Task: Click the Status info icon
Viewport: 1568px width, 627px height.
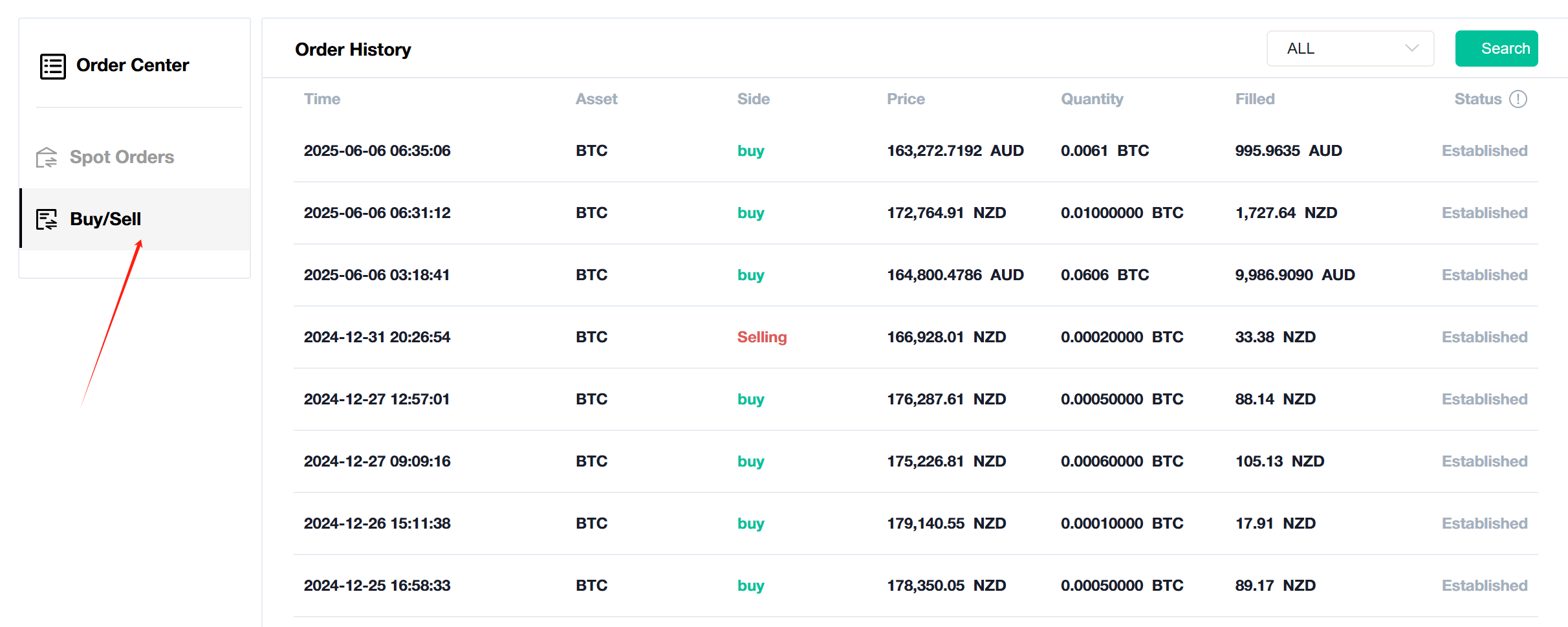Action: [1518, 99]
